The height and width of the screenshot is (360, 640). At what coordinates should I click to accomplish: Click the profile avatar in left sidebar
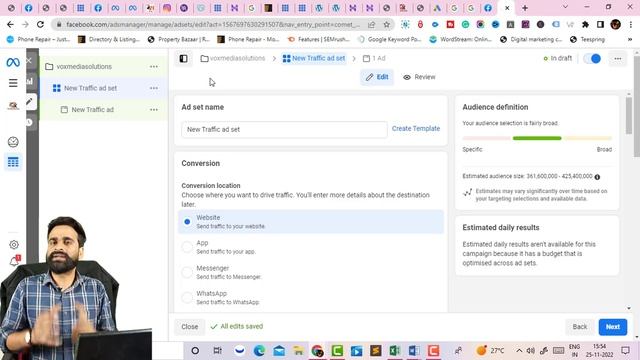click(13, 106)
